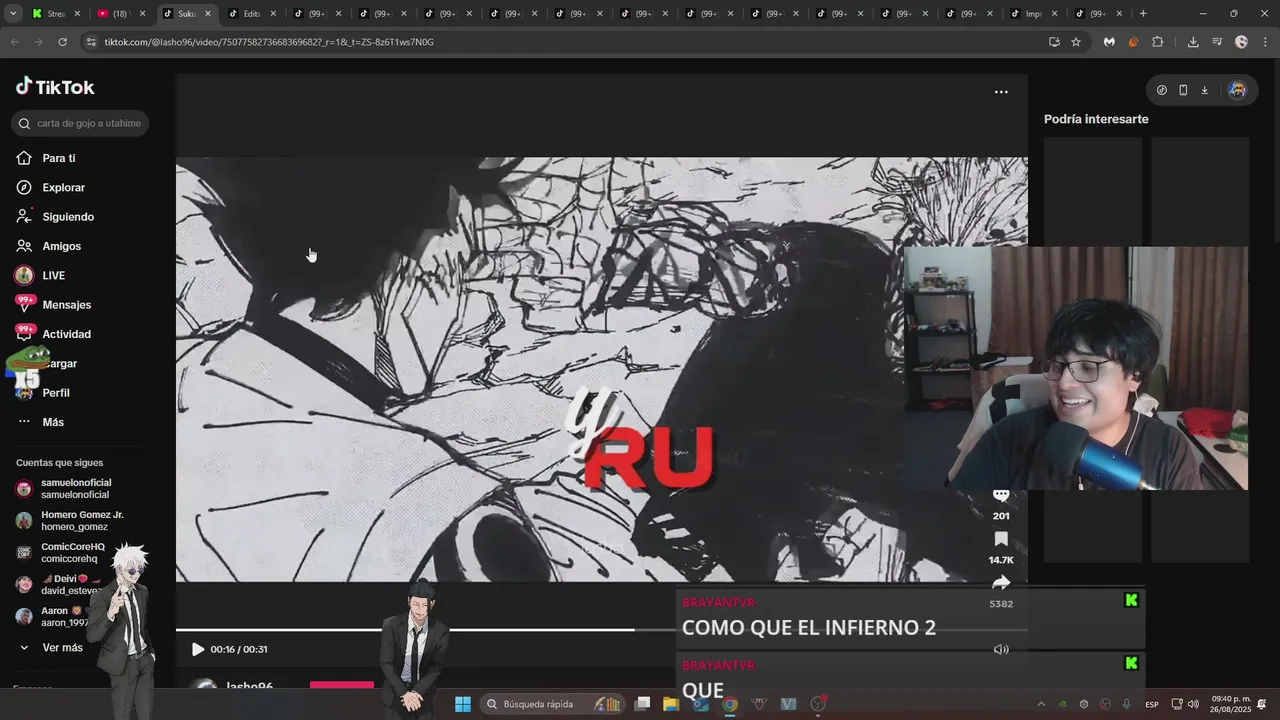This screenshot has height=720, width=1280.
Task: Click the microphone icon in system tray
Action: point(1127,704)
